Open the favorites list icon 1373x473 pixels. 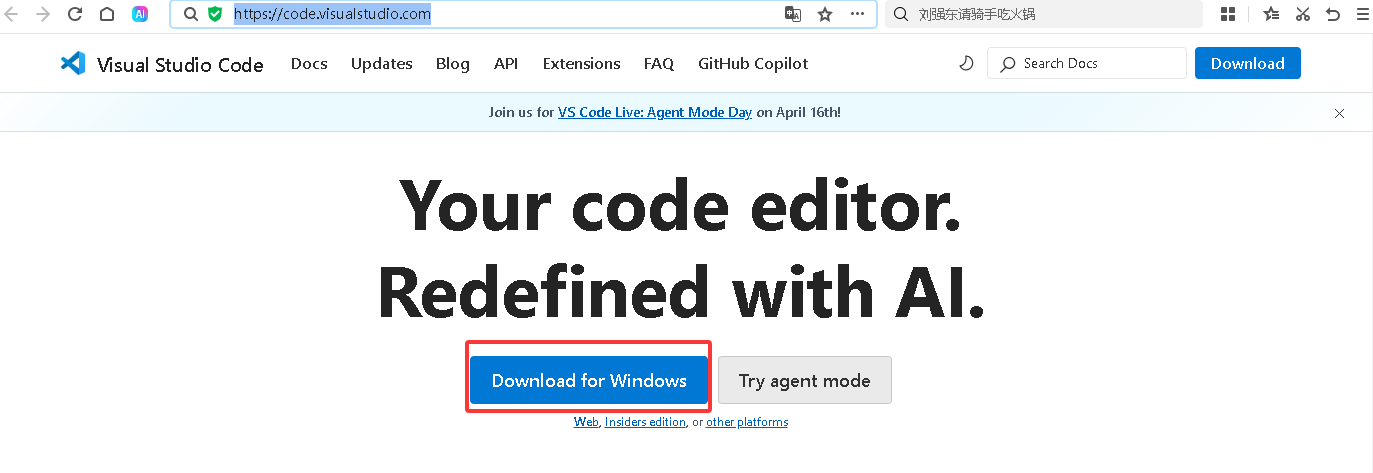coord(1271,14)
